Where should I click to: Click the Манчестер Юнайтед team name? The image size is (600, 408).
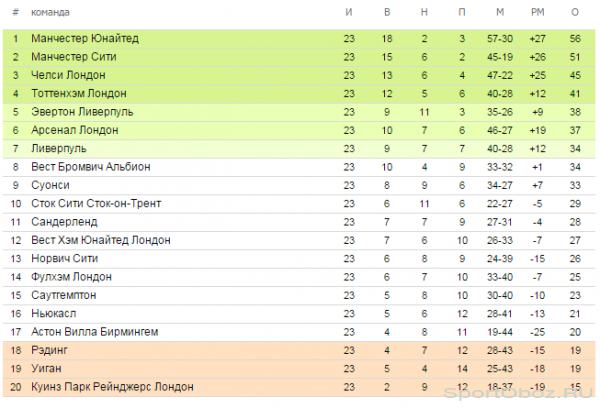[85, 39]
